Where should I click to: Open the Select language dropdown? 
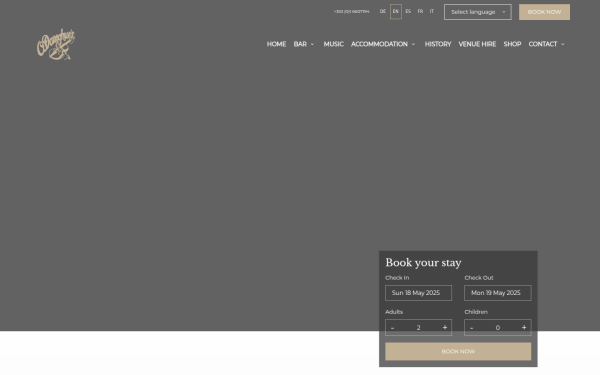(x=478, y=12)
